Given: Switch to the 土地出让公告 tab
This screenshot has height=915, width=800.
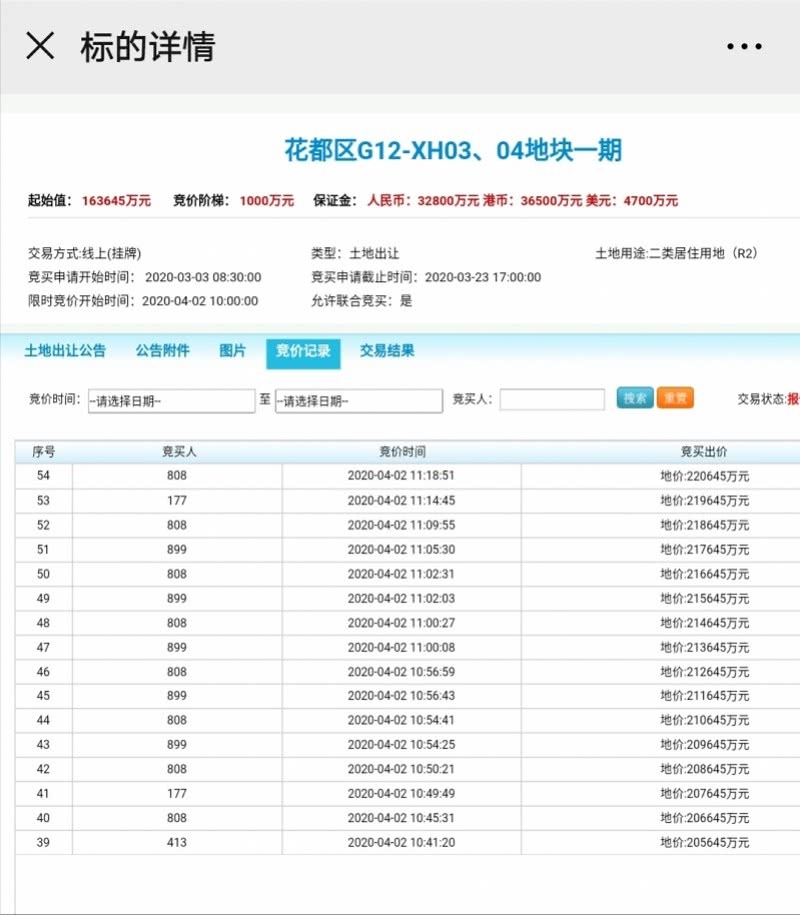Looking at the screenshot, I should (65, 351).
